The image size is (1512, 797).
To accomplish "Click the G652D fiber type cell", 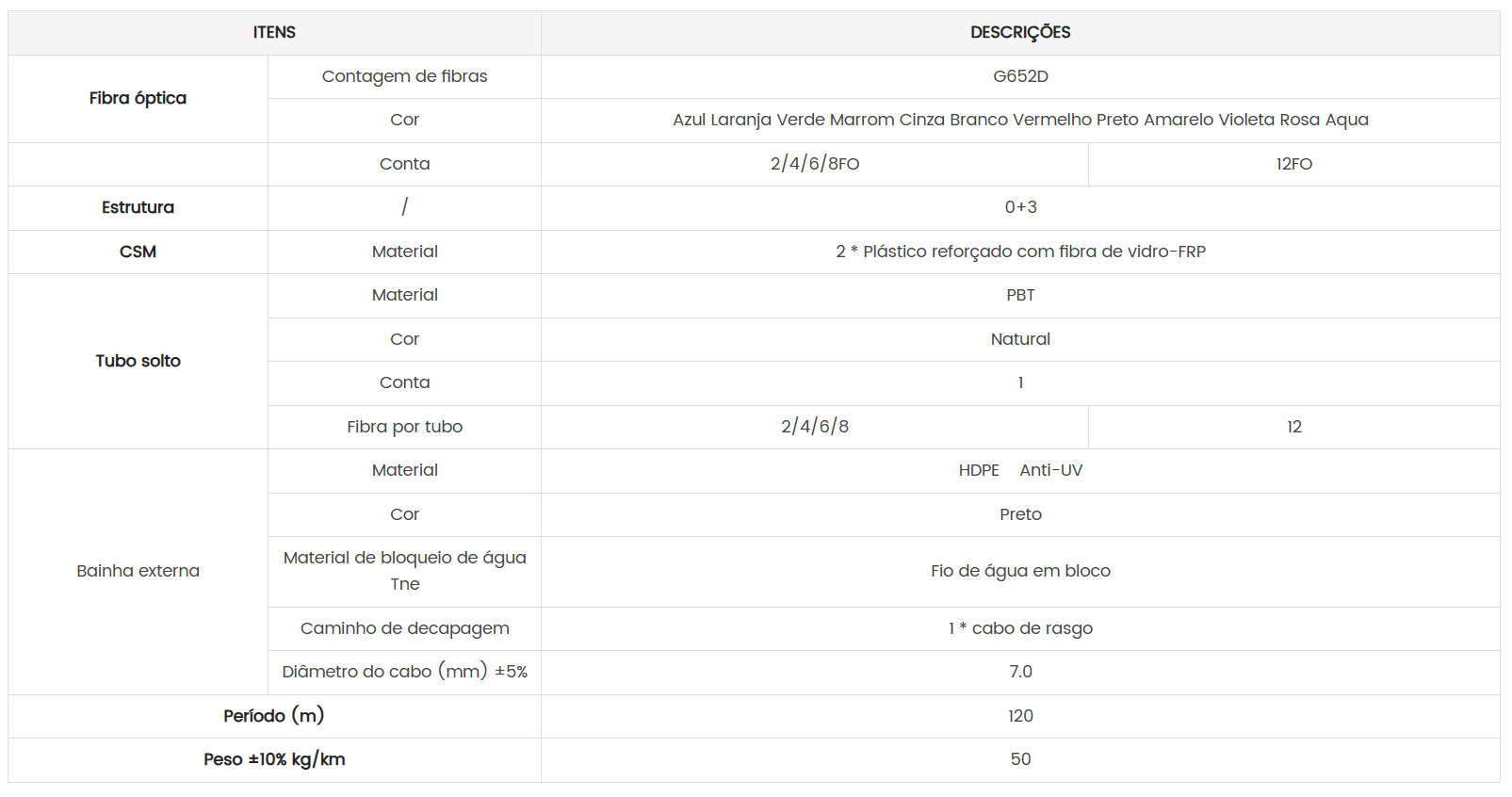I will [x=1020, y=77].
